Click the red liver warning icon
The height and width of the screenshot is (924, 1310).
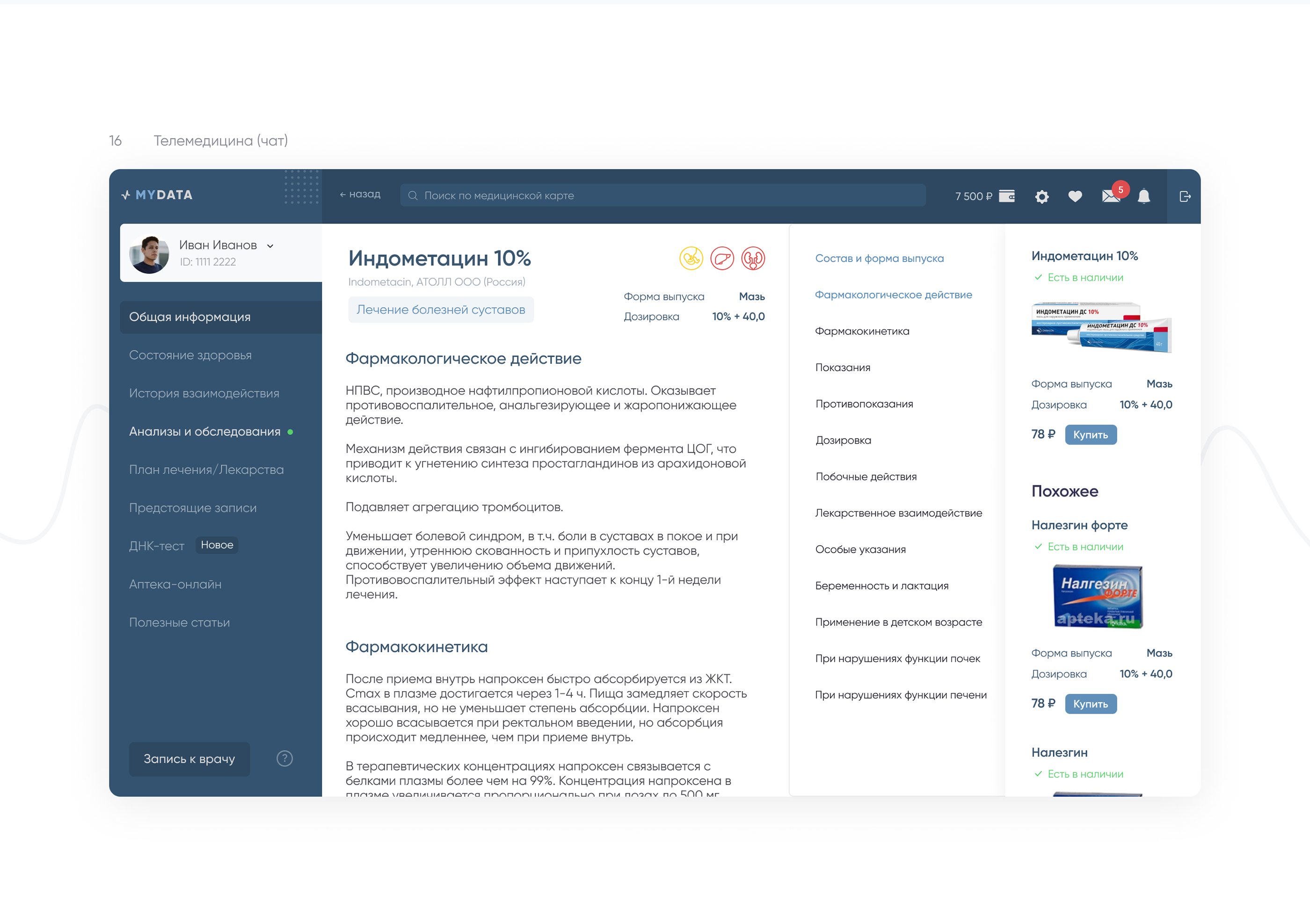tap(722, 259)
